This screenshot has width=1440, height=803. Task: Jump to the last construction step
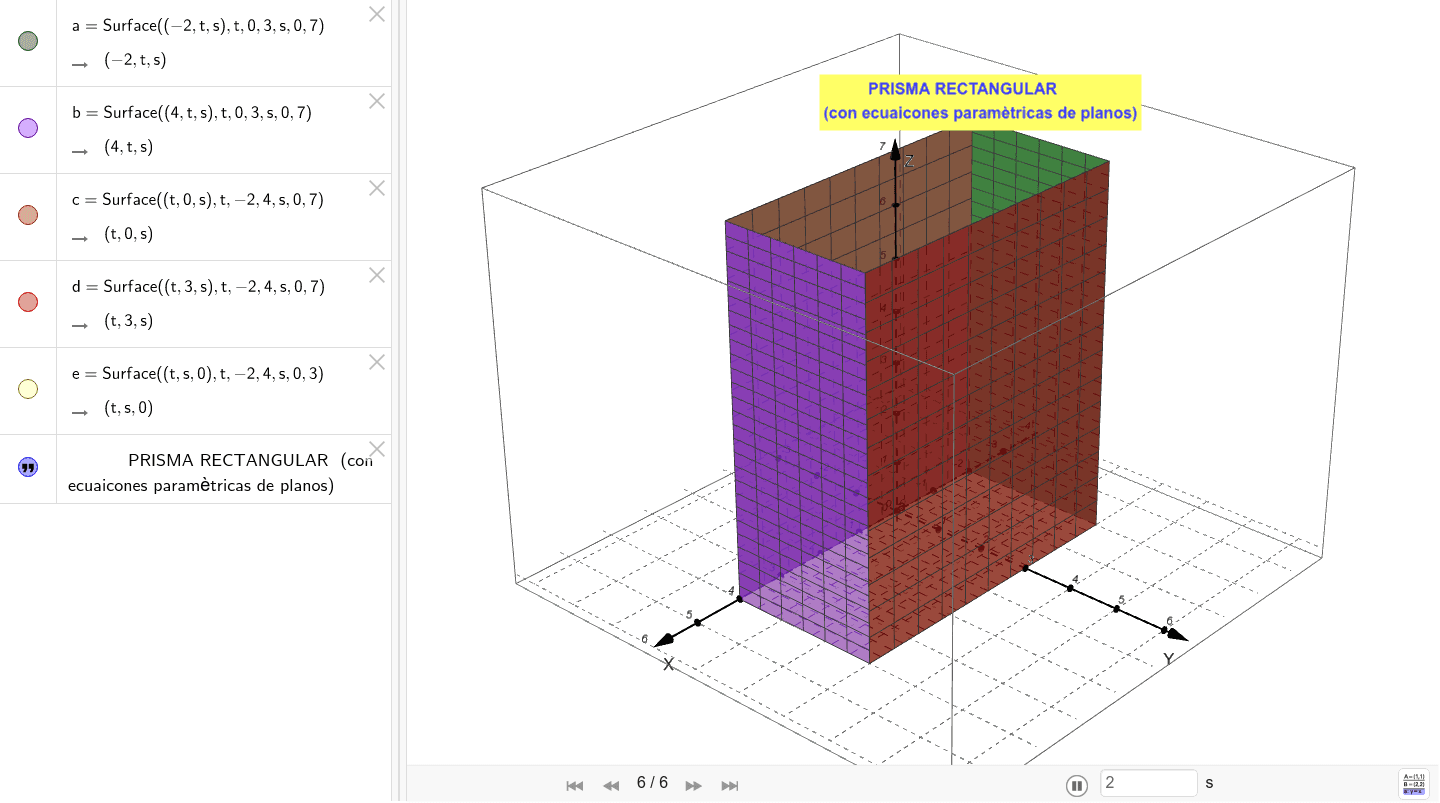point(729,785)
